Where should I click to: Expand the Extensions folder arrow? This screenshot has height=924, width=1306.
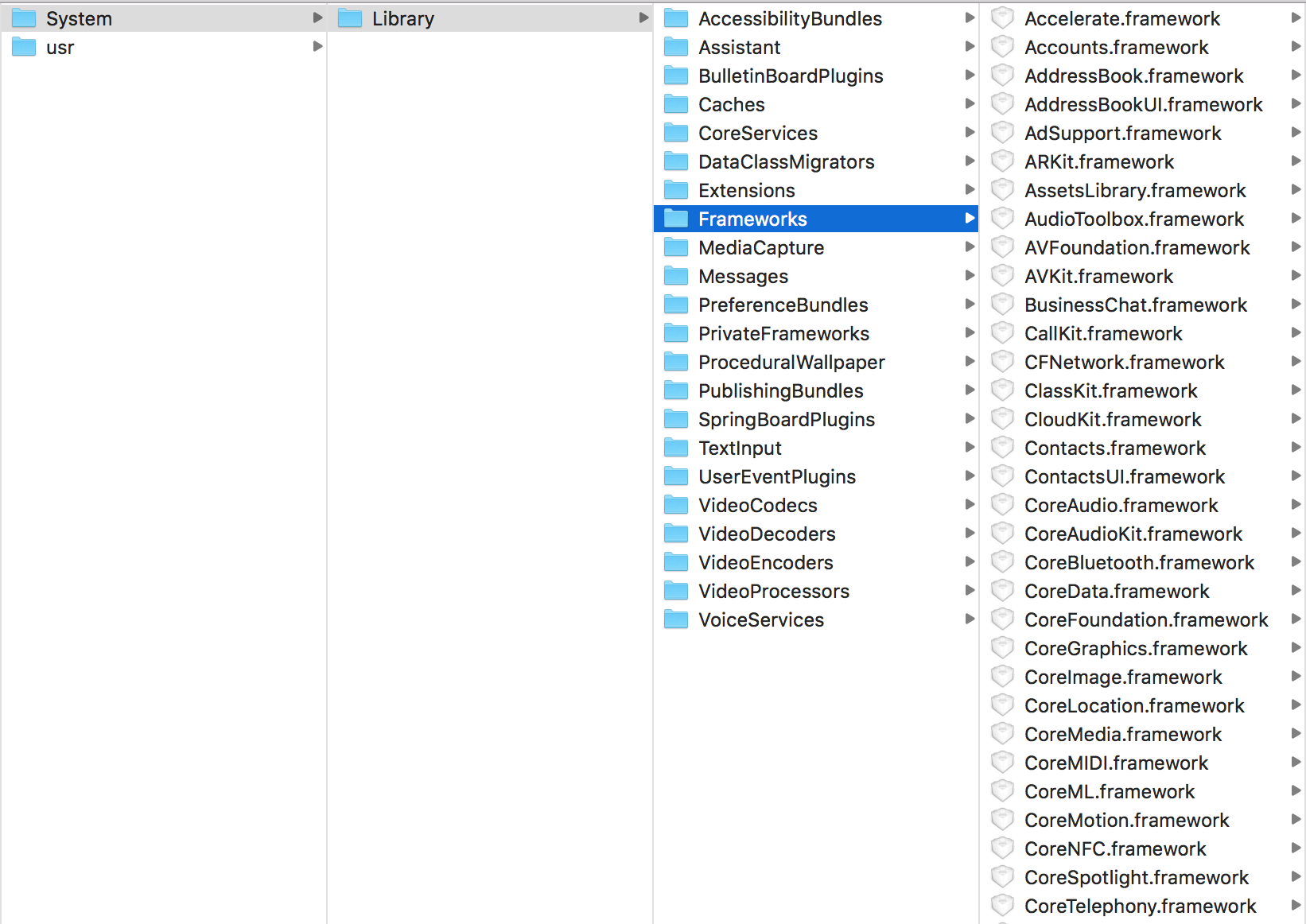pos(970,189)
